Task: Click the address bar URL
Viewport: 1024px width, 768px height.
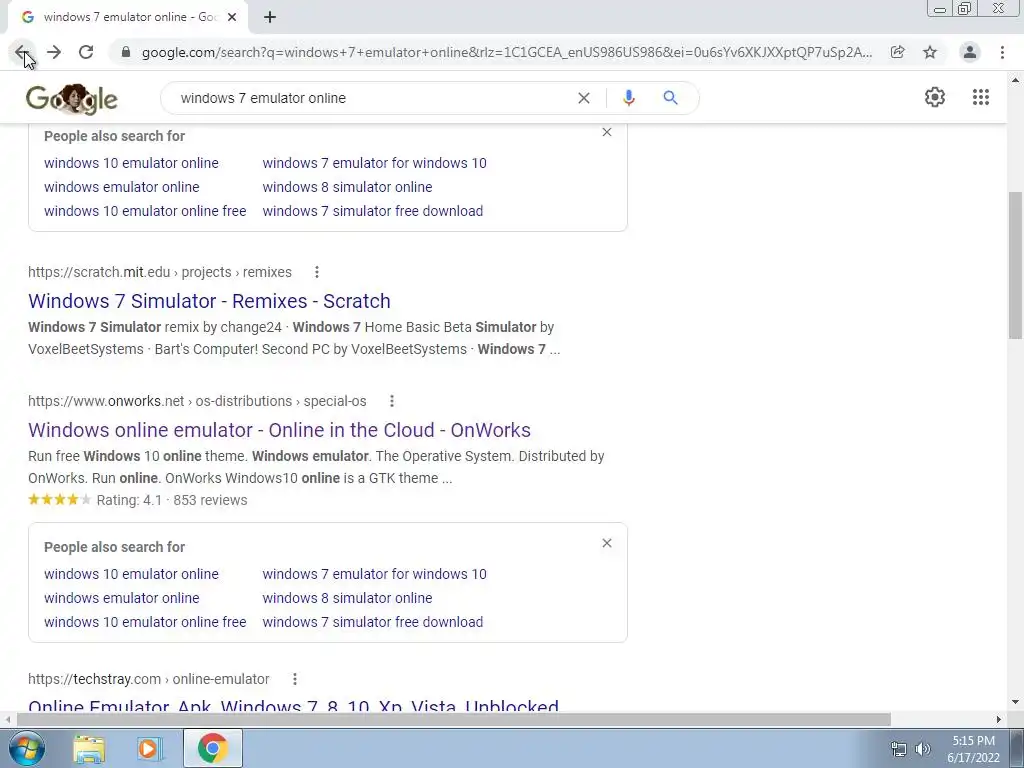Action: [507, 52]
